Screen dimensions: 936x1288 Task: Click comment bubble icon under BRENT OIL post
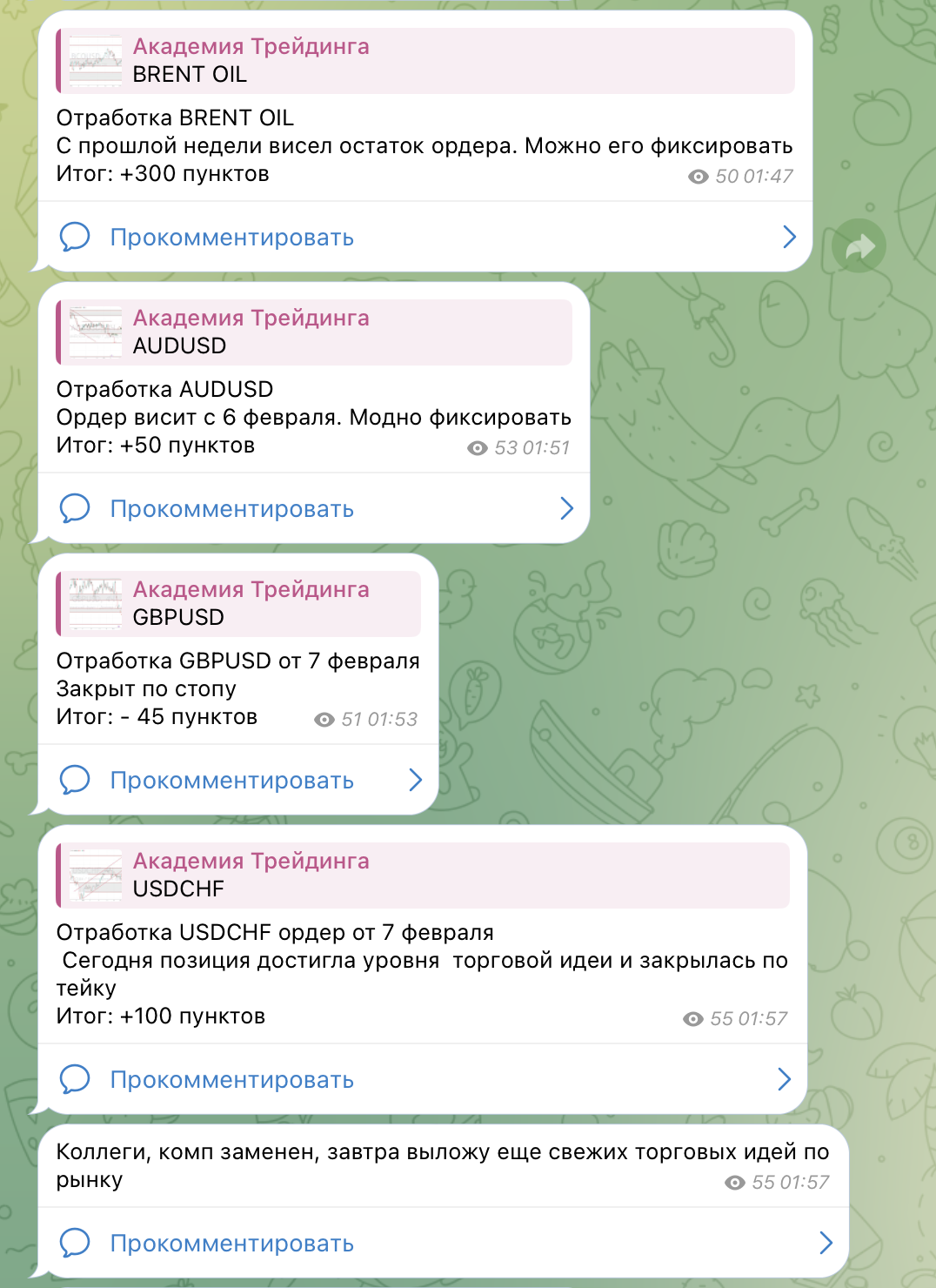pos(75,237)
